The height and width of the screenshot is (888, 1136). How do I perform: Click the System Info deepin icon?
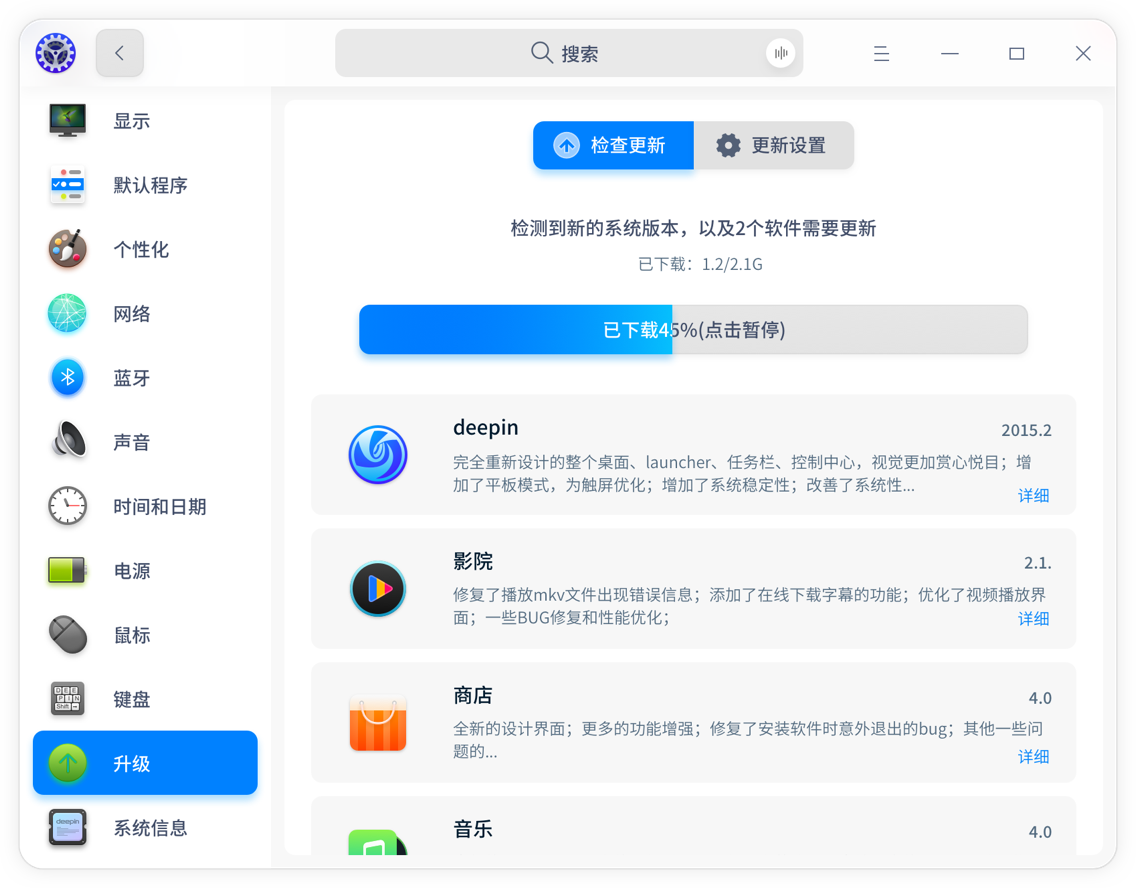[x=67, y=827]
